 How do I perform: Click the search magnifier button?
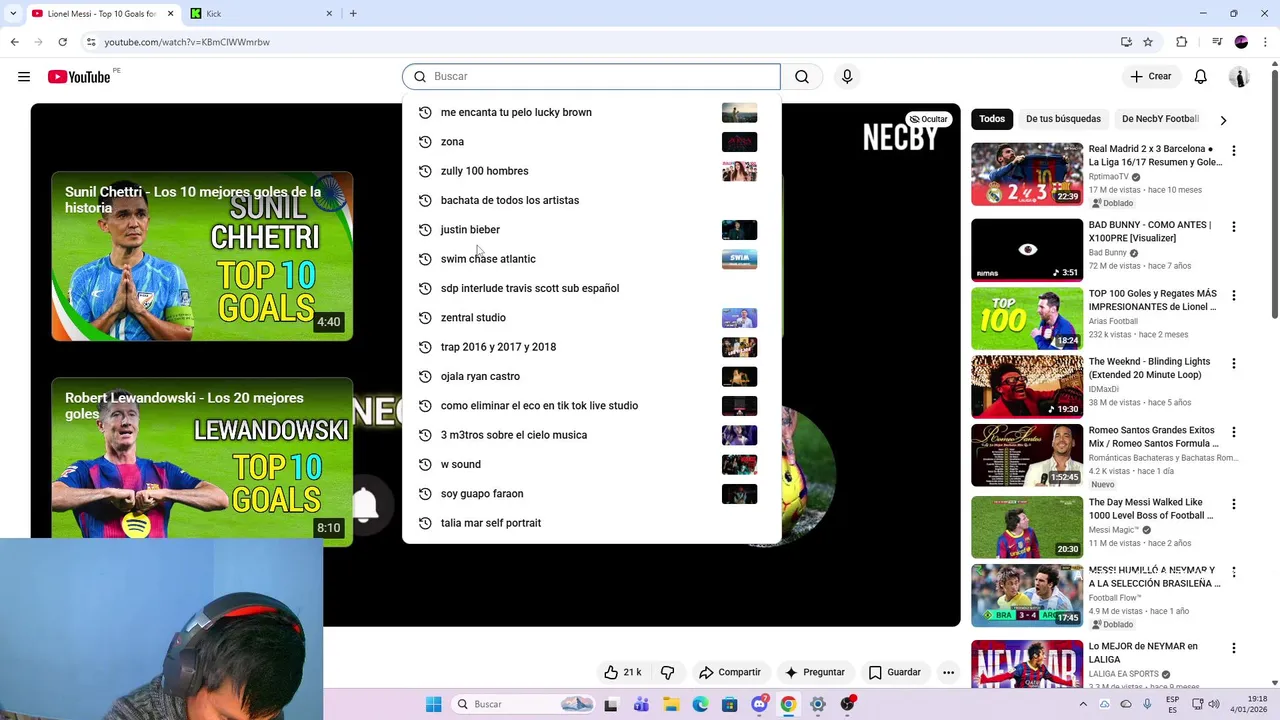click(x=802, y=77)
